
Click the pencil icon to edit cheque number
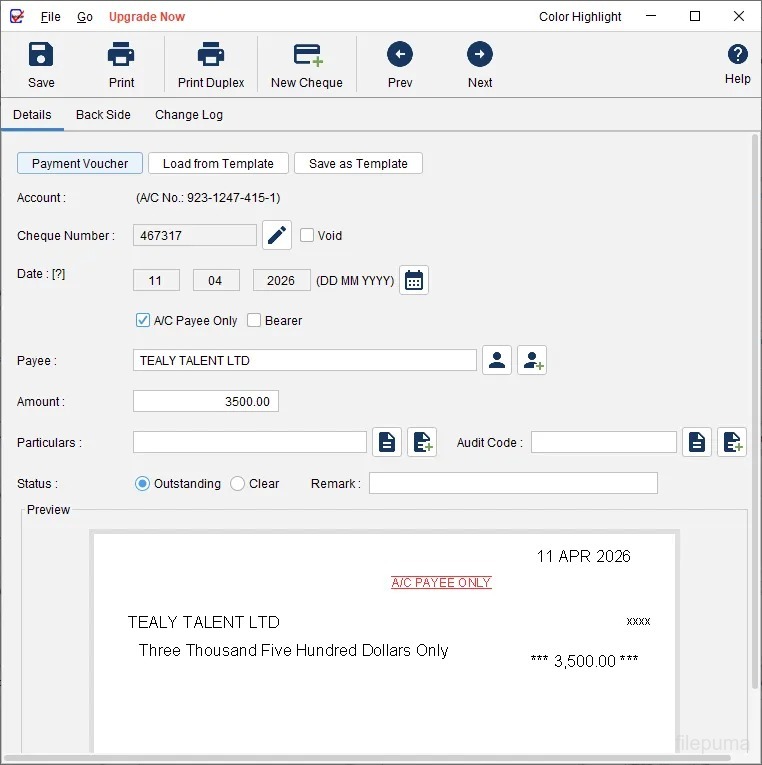(x=277, y=236)
